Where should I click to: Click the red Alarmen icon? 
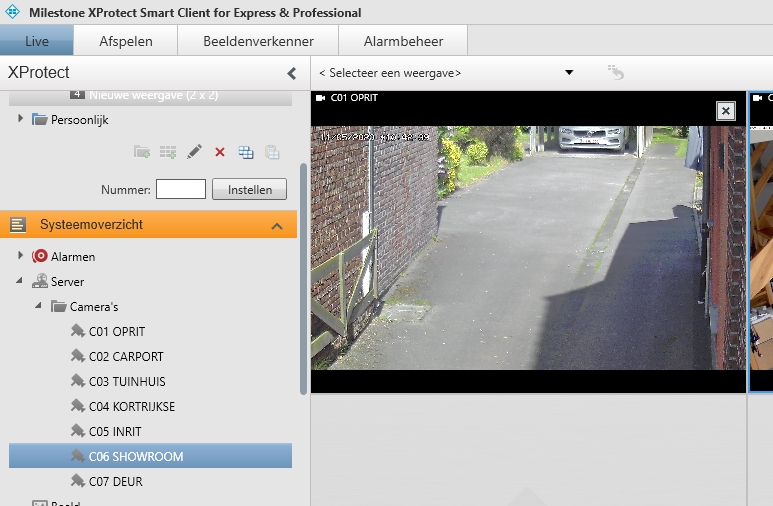39,256
